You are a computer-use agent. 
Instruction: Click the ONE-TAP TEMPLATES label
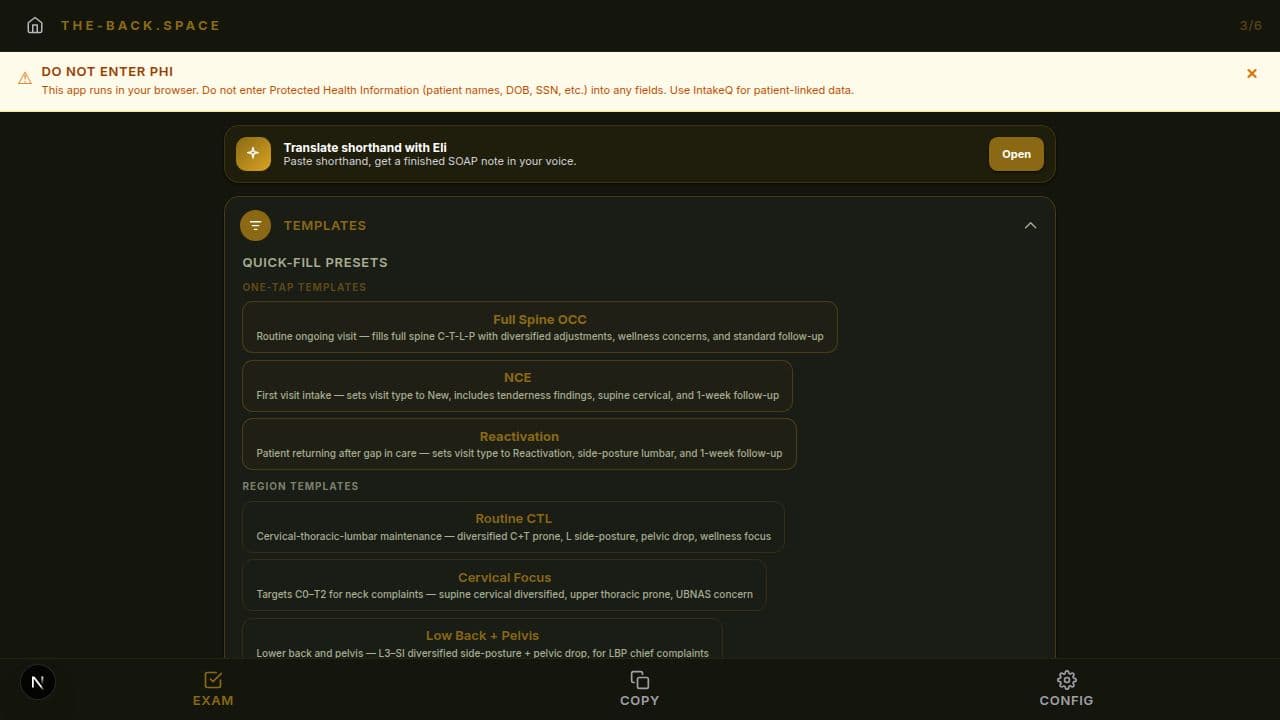304,287
